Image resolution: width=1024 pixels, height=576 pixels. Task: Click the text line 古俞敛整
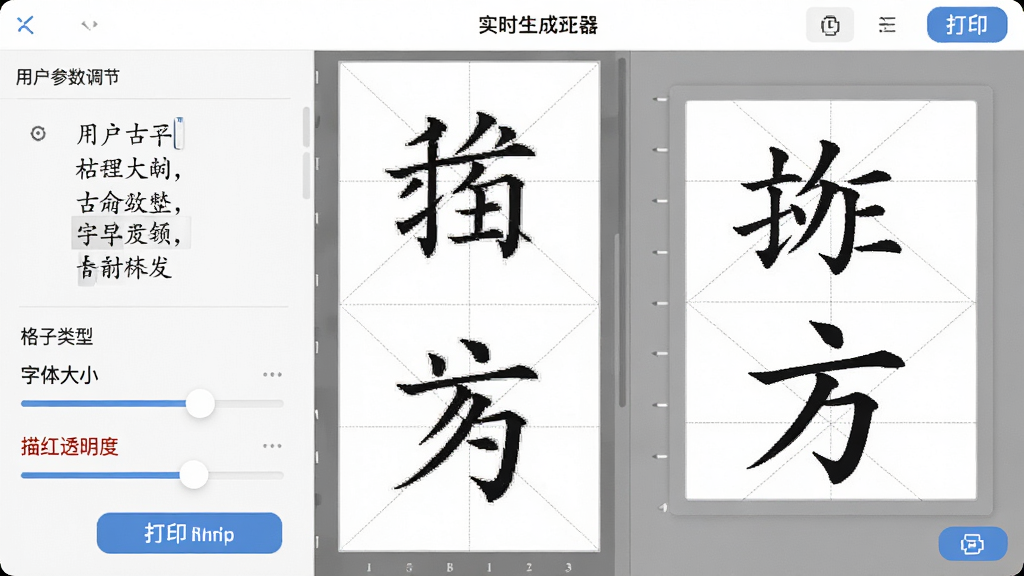click(x=129, y=202)
